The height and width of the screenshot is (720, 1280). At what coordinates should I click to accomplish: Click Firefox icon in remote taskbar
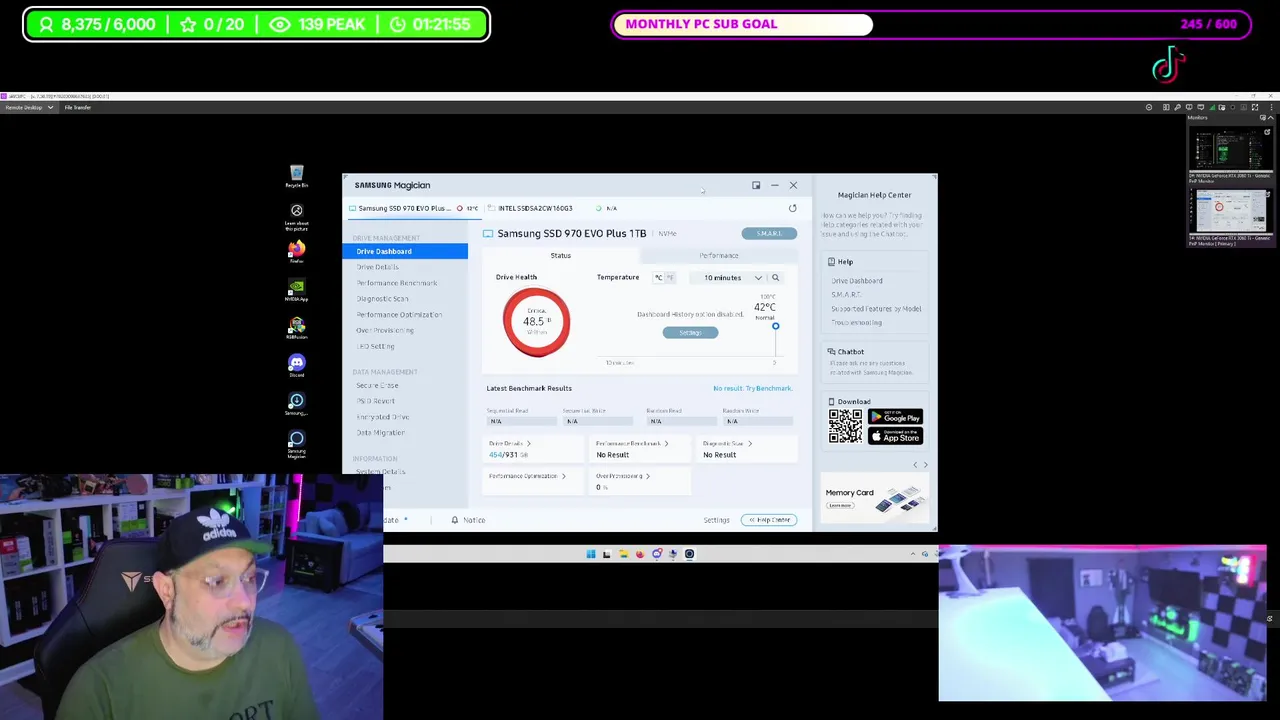[640, 554]
